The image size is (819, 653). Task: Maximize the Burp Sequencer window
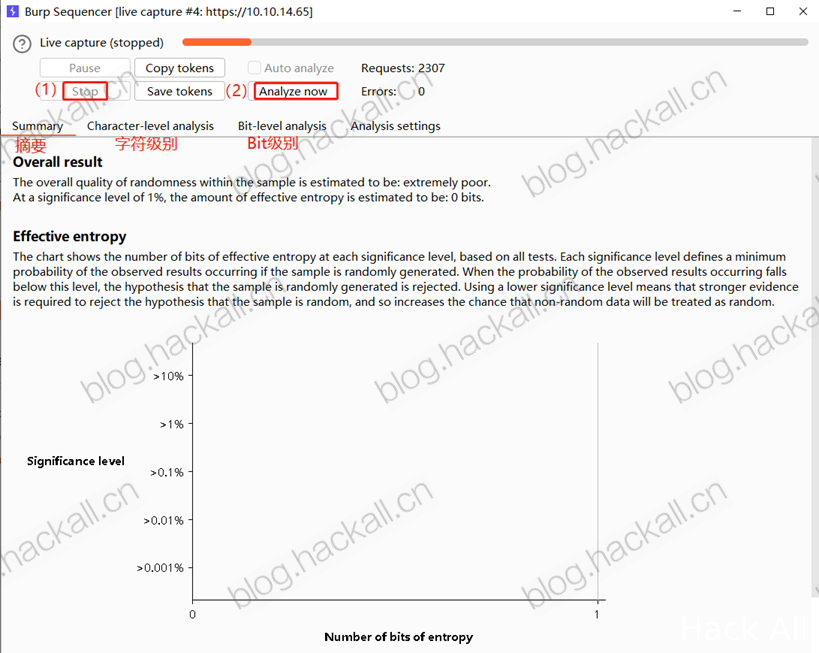coord(770,11)
